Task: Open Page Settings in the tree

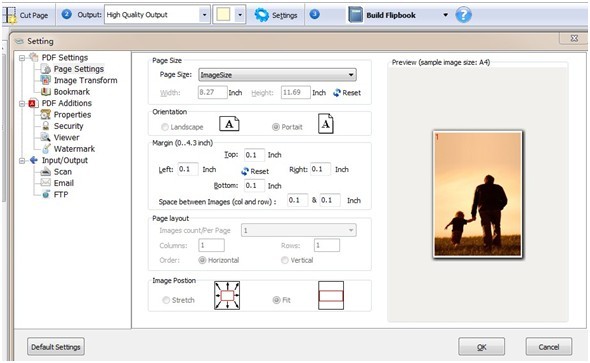Action: [x=79, y=69]
